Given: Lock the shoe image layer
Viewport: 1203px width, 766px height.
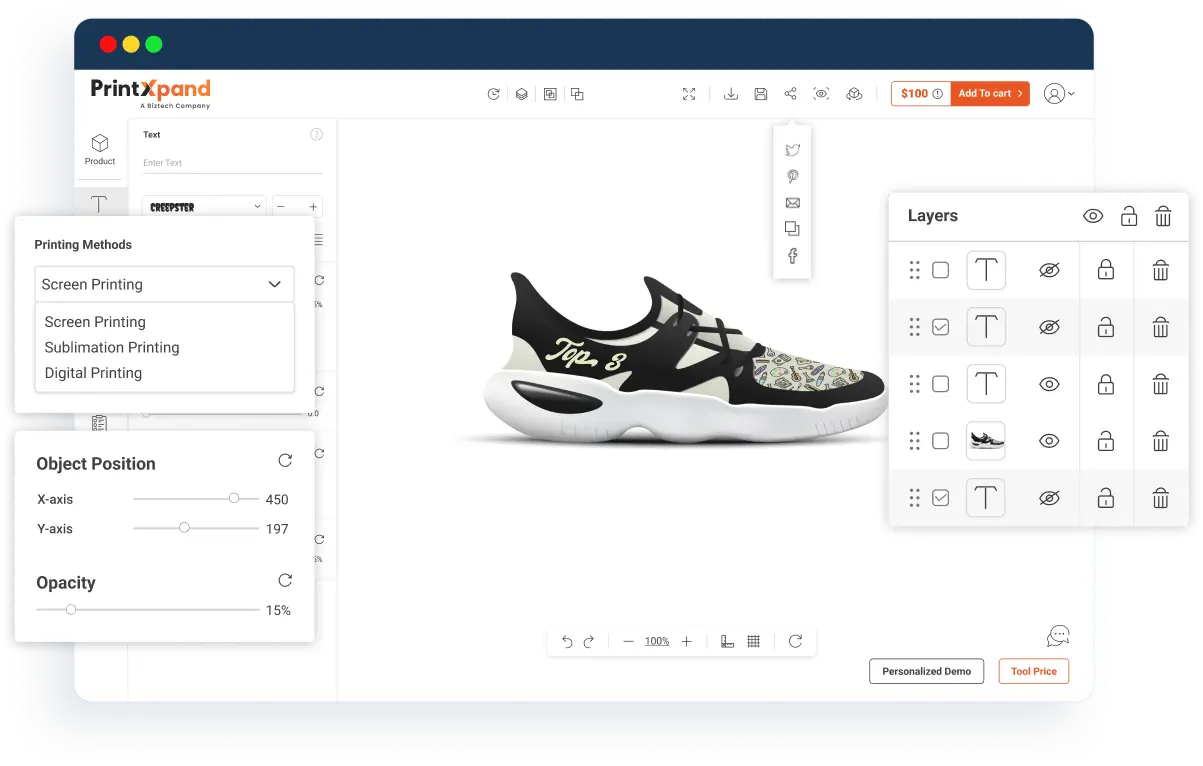Looking at the screenshot, I should coord(1106,441).
